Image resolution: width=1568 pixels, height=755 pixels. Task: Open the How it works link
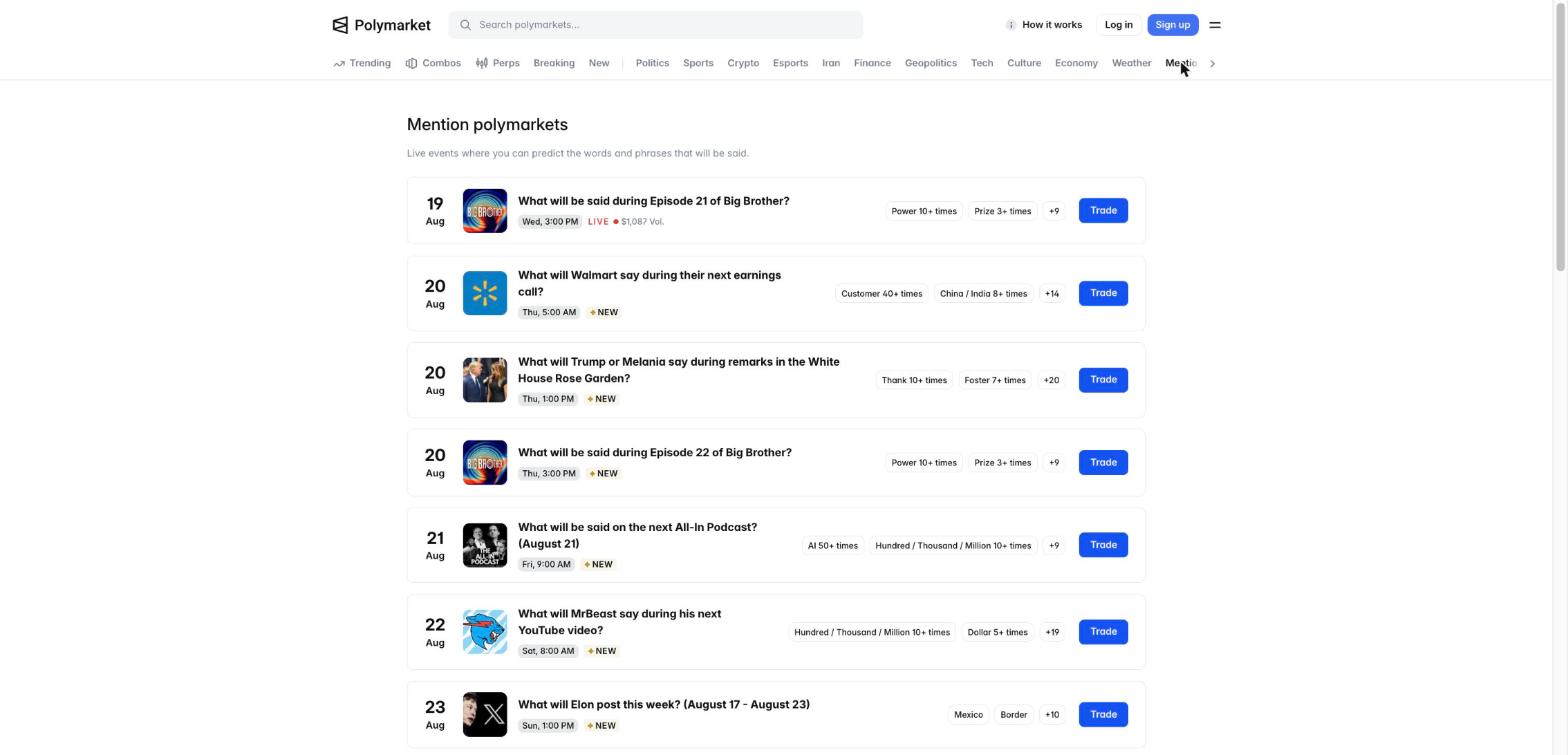(1044, 25)
